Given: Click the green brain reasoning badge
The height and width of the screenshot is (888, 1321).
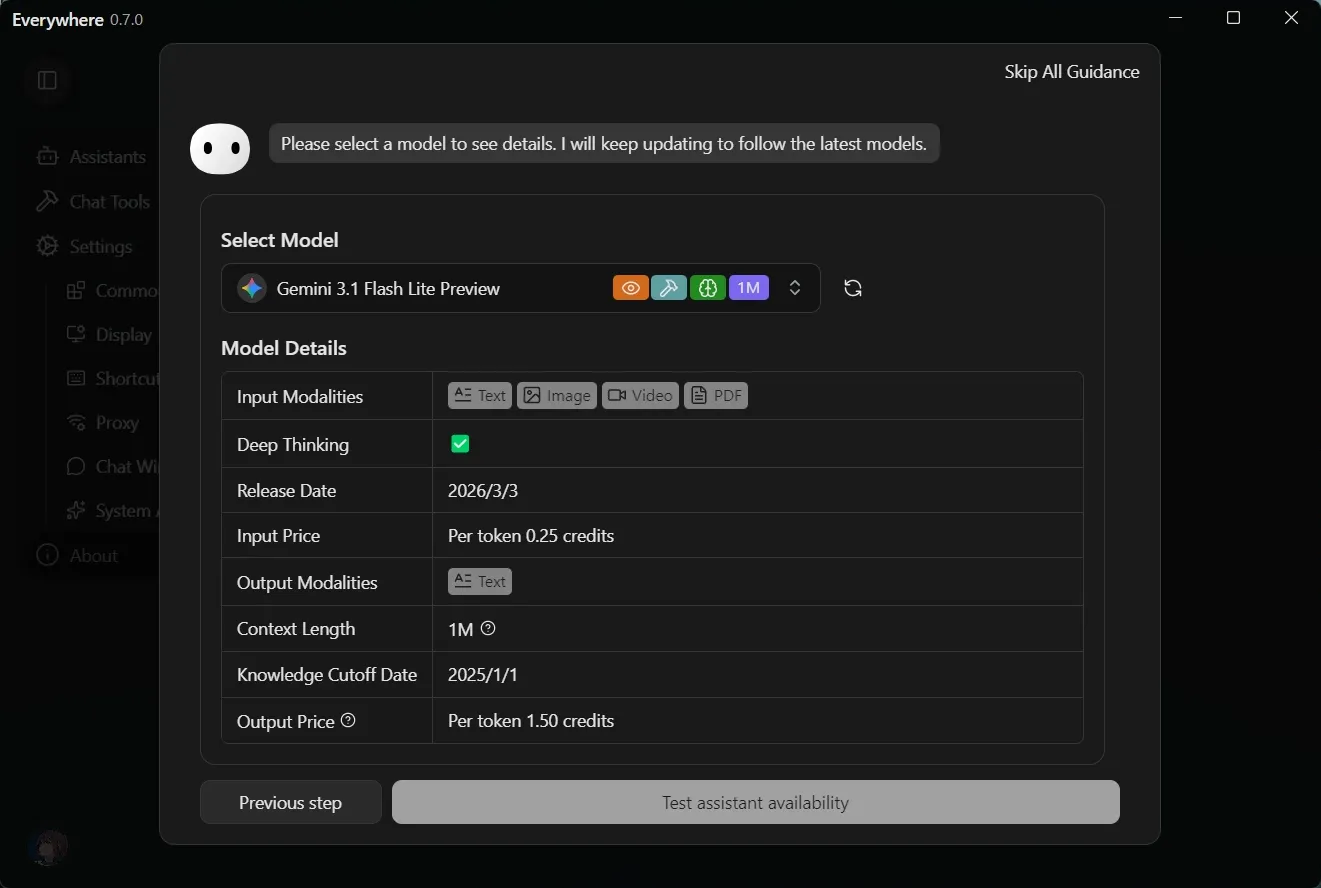Looking at the screenshot, I should [x=708, y=288].
